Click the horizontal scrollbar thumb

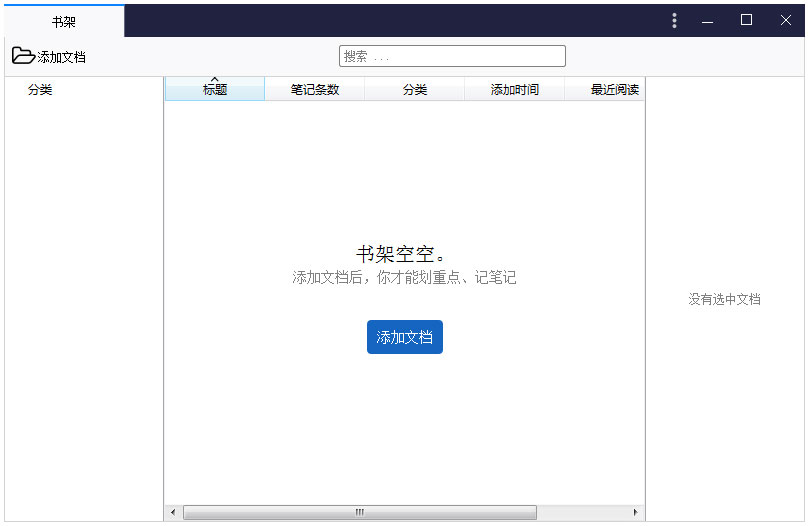click(360, 513)
